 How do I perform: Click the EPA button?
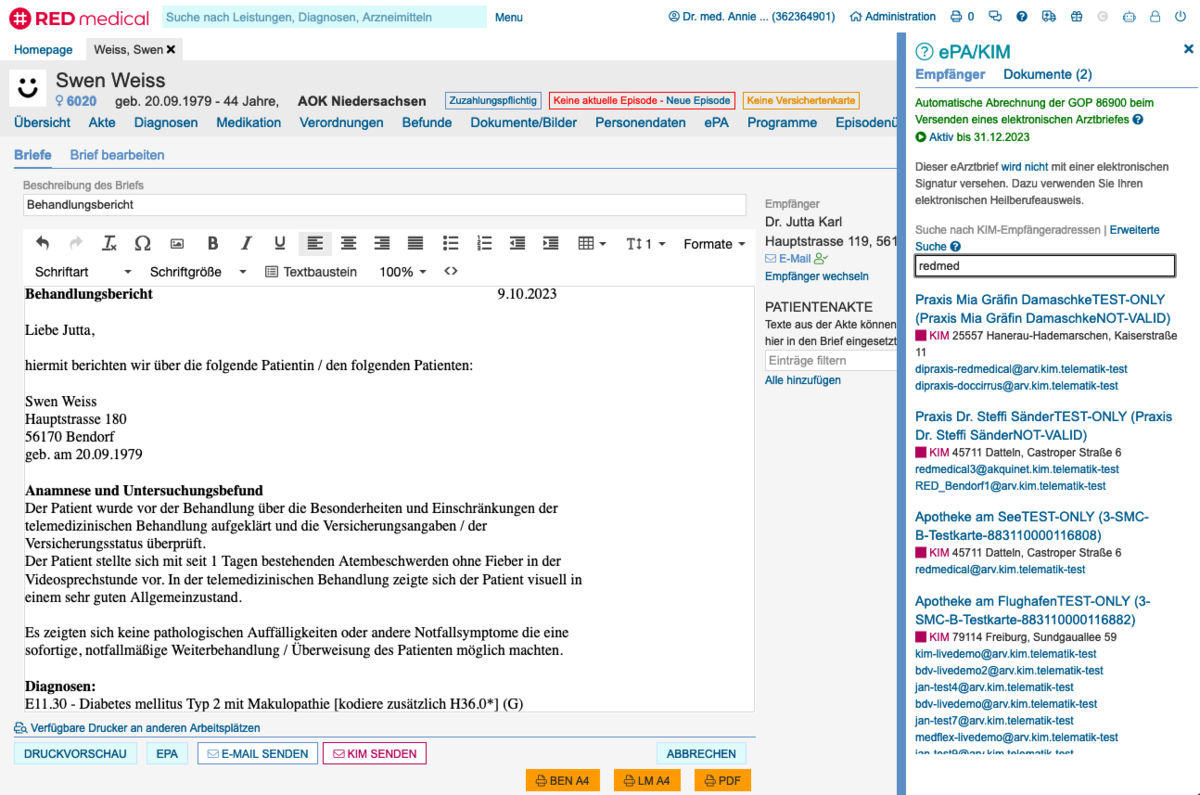(x=167, y=754)
